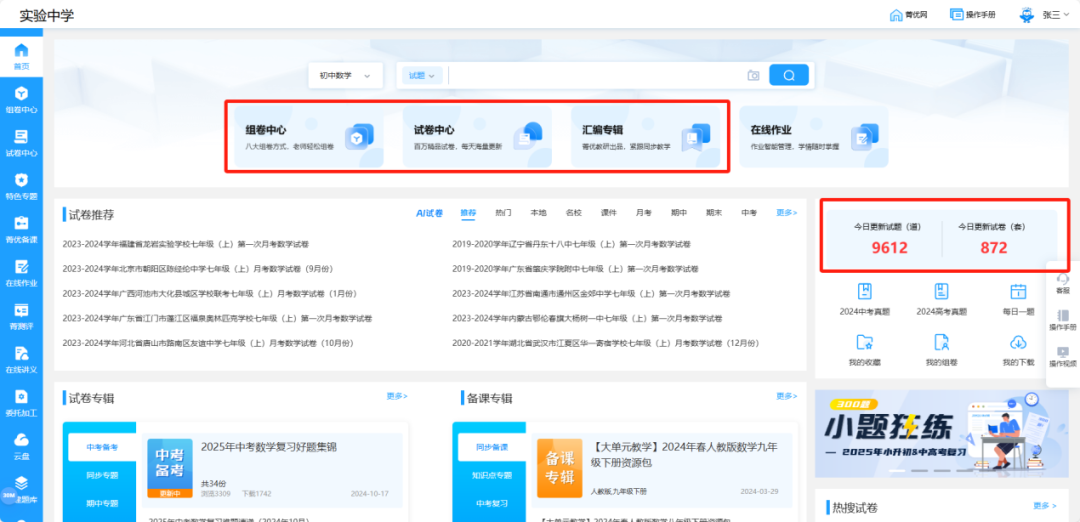Open the 在线作业 card under search bar
The height and width of the screenshot is (522, 1080).
[814, 136]
